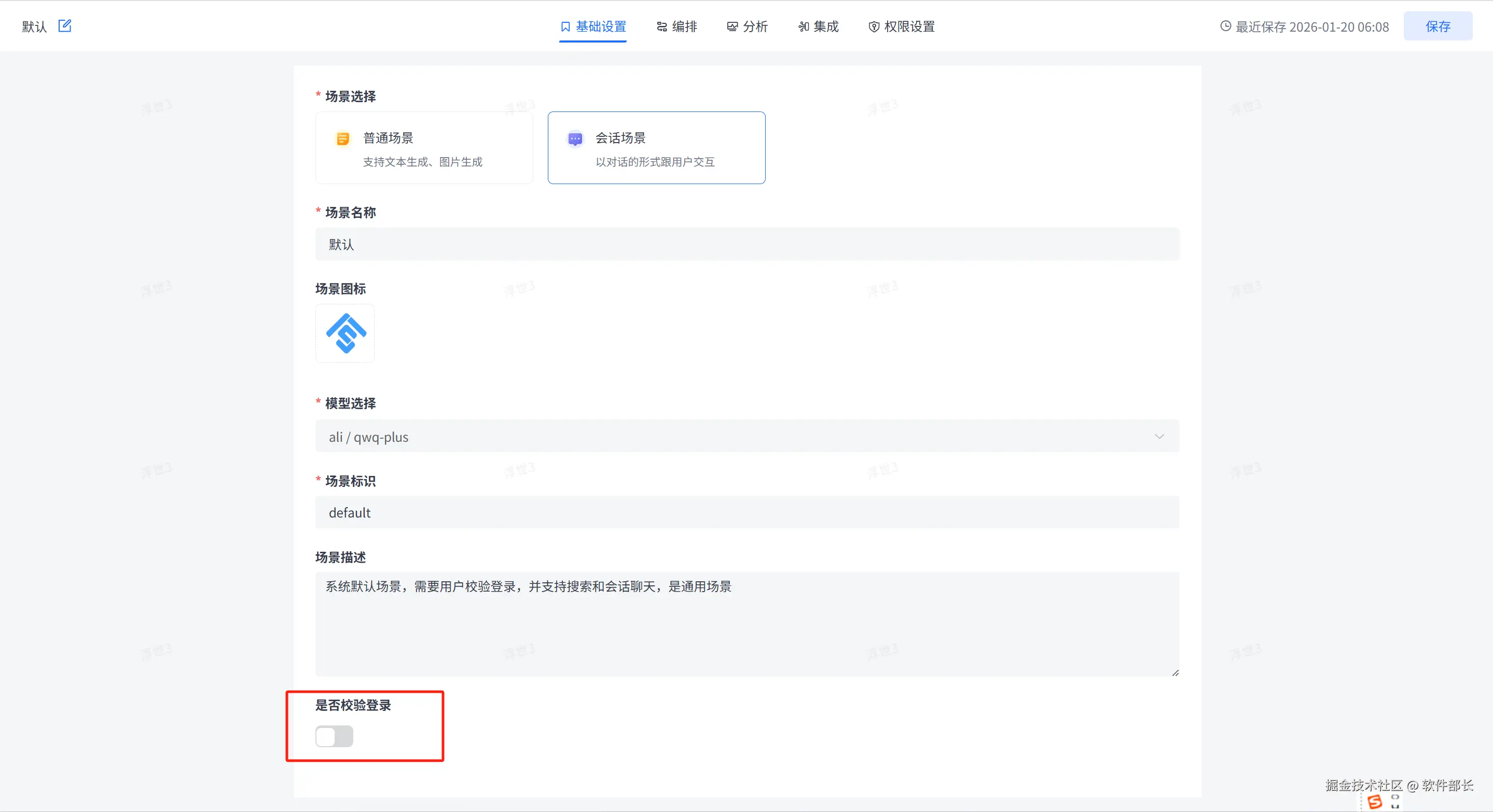Toggle the 是否校验登录 switch
Image resolution: width=1493 pixels, height=812 pixels.
tap(334, 737)
